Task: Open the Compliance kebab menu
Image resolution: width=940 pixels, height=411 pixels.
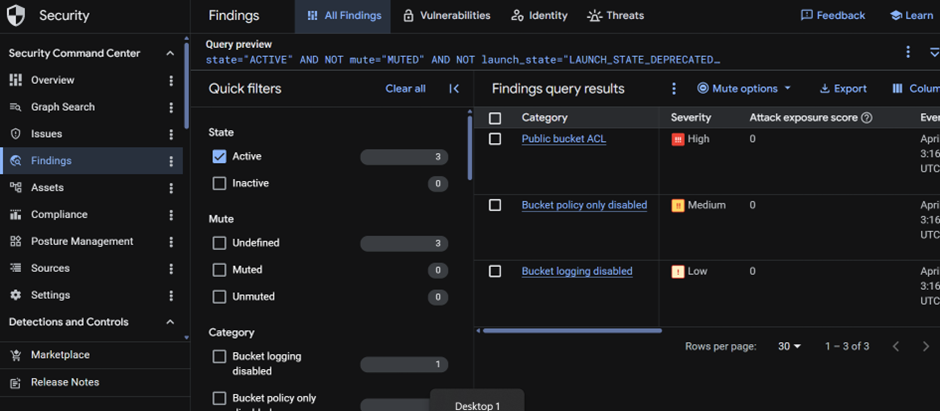Action: point(171,214)
